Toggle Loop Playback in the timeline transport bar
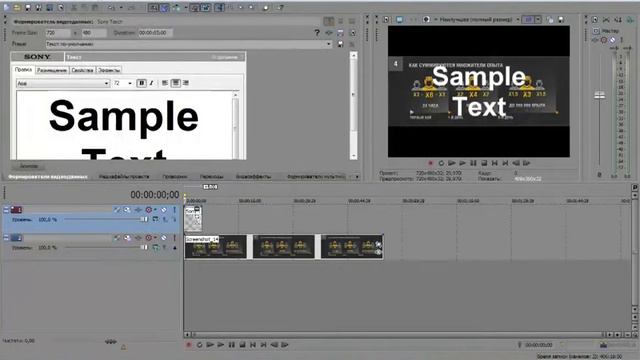Screen dimensions: 640x360 [x=200, y=345]
